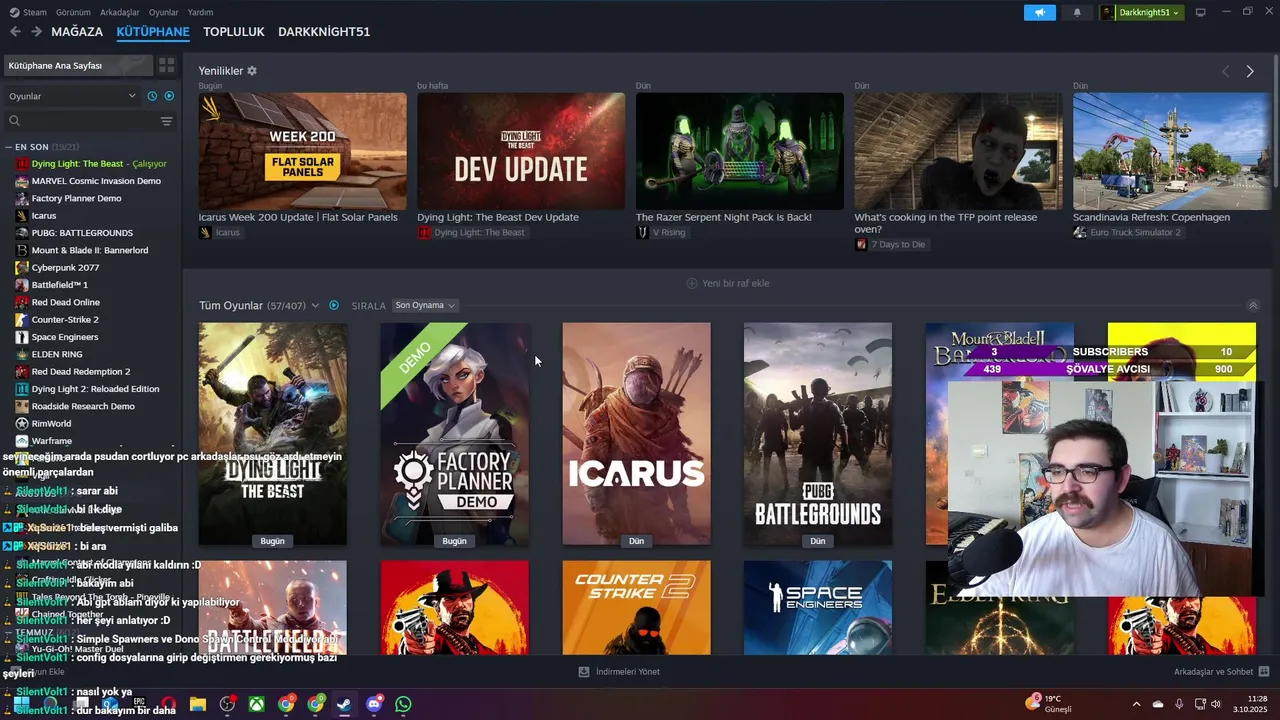
Task: Click Yeni bir raf ekle
Action: click(727, 283)
